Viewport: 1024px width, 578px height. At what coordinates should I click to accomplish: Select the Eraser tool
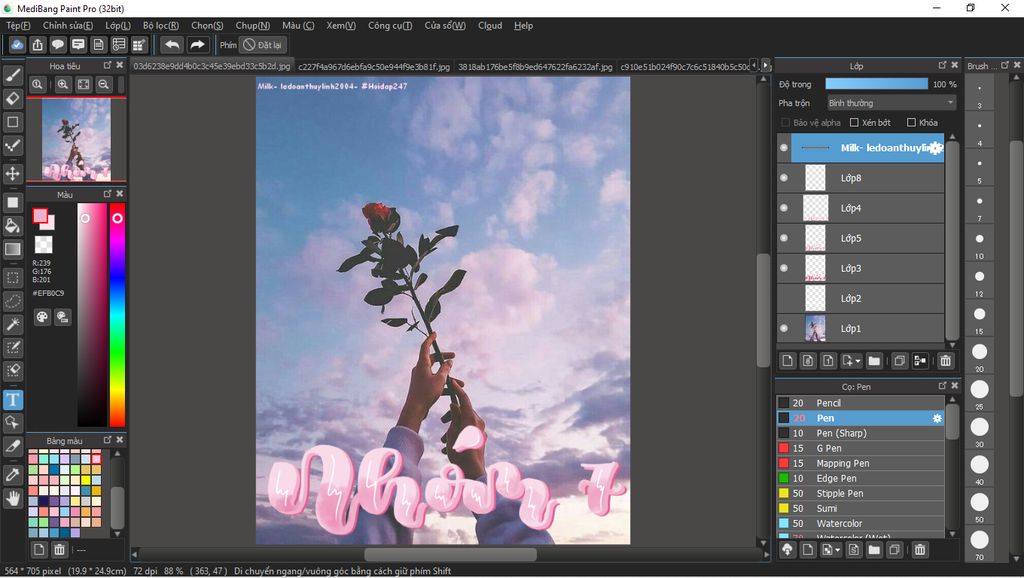click(x=12, y=99)
